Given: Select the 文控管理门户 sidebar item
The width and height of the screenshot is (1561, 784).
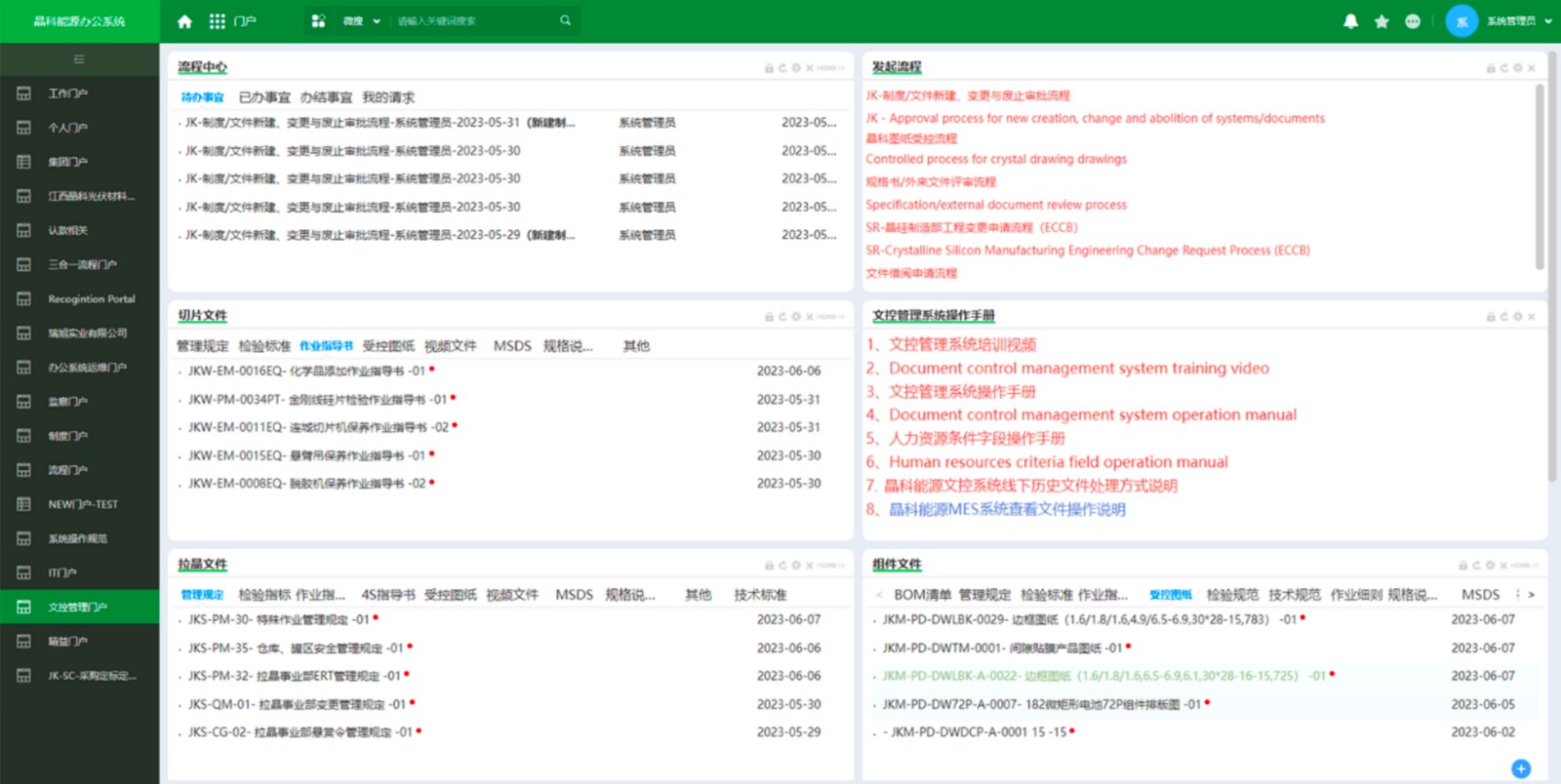Looking at the screenshot, I should coord(79,607).
